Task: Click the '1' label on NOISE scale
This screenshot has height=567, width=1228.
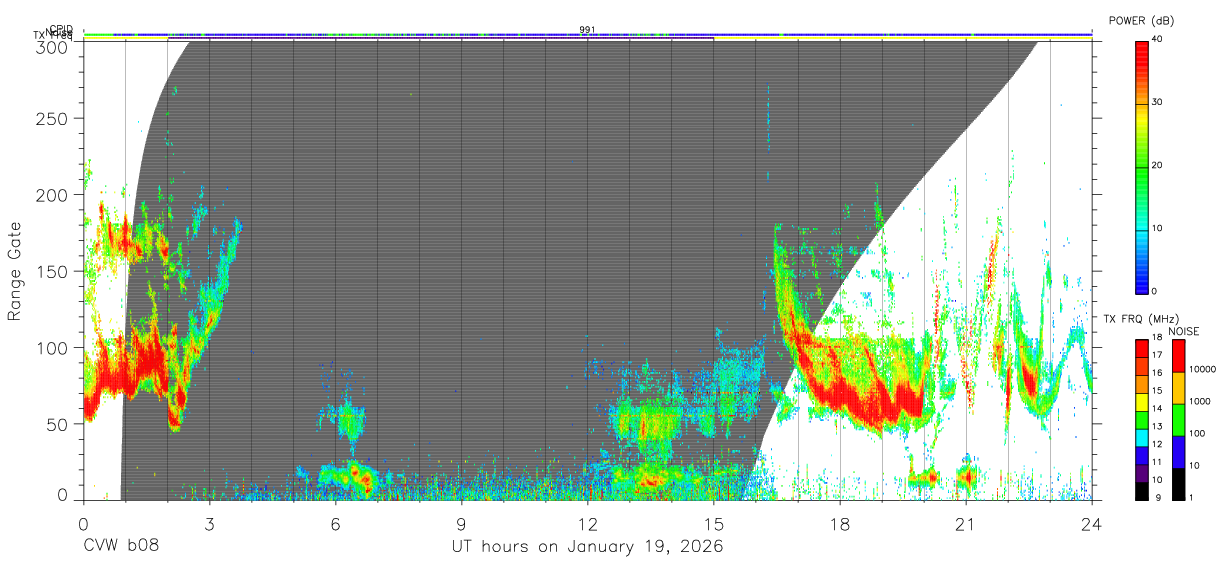Action: tap(1191, 498)
